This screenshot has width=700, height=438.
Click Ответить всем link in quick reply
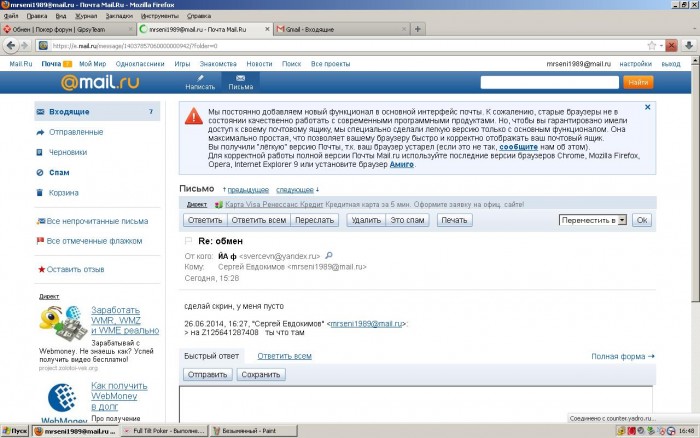tap(284, 356)
